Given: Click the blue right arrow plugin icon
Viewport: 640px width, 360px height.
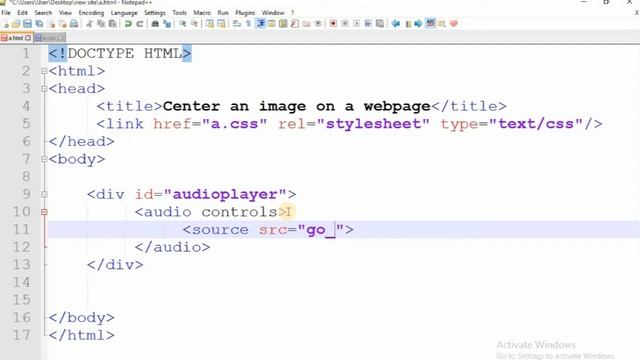Looking at the screenshot, I should click(418, 24).
